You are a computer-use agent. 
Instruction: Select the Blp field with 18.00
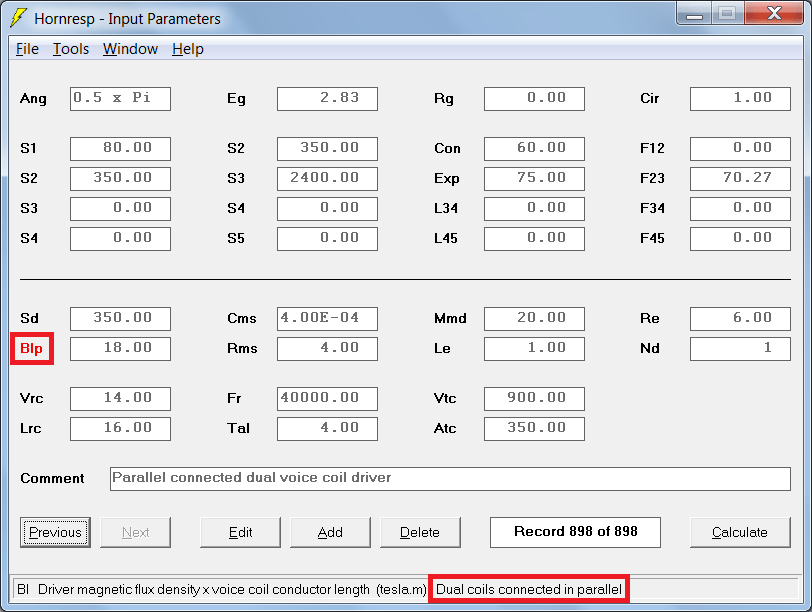pyautogui.click(x=120, y=349)
